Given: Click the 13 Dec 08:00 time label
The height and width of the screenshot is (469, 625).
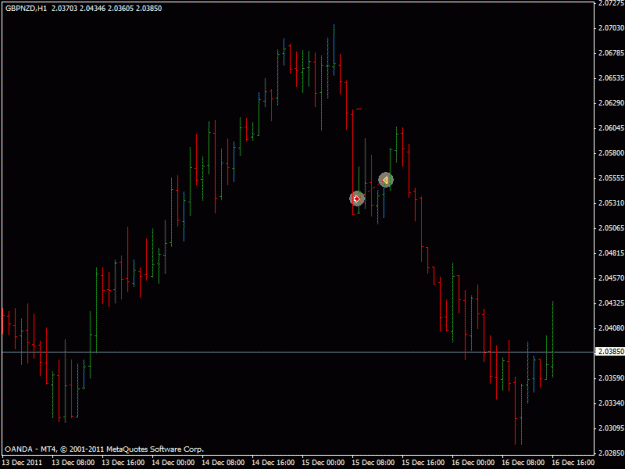Looking at the screenshot, I should [x=73, y=463].
